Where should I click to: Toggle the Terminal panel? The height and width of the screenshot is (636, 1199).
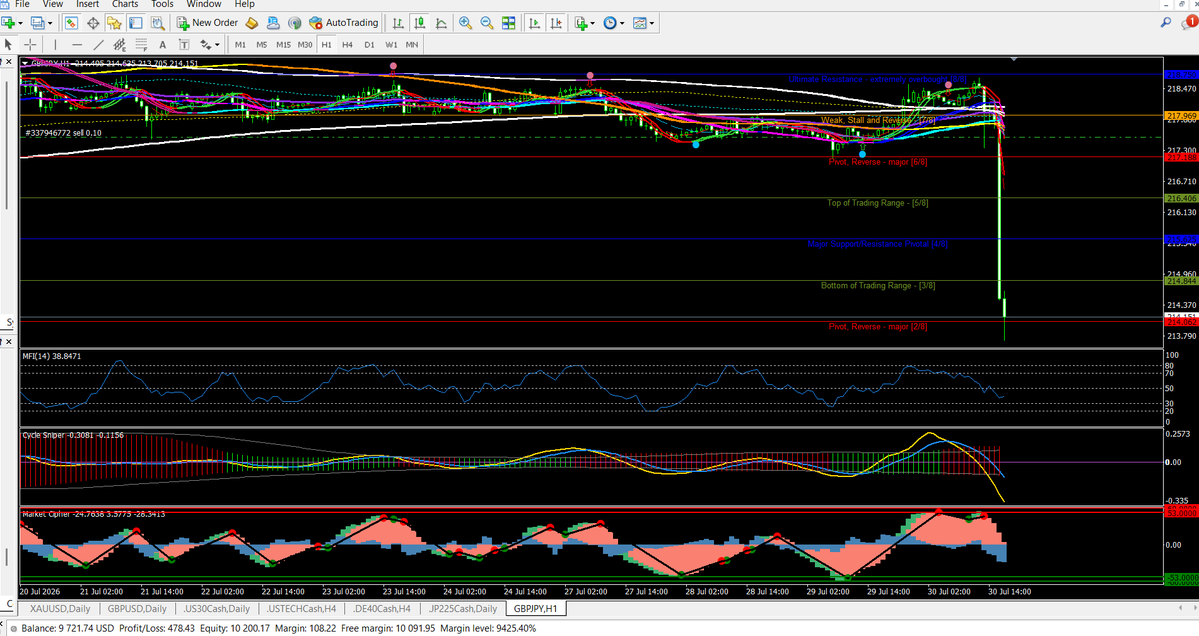coord(135,23)
